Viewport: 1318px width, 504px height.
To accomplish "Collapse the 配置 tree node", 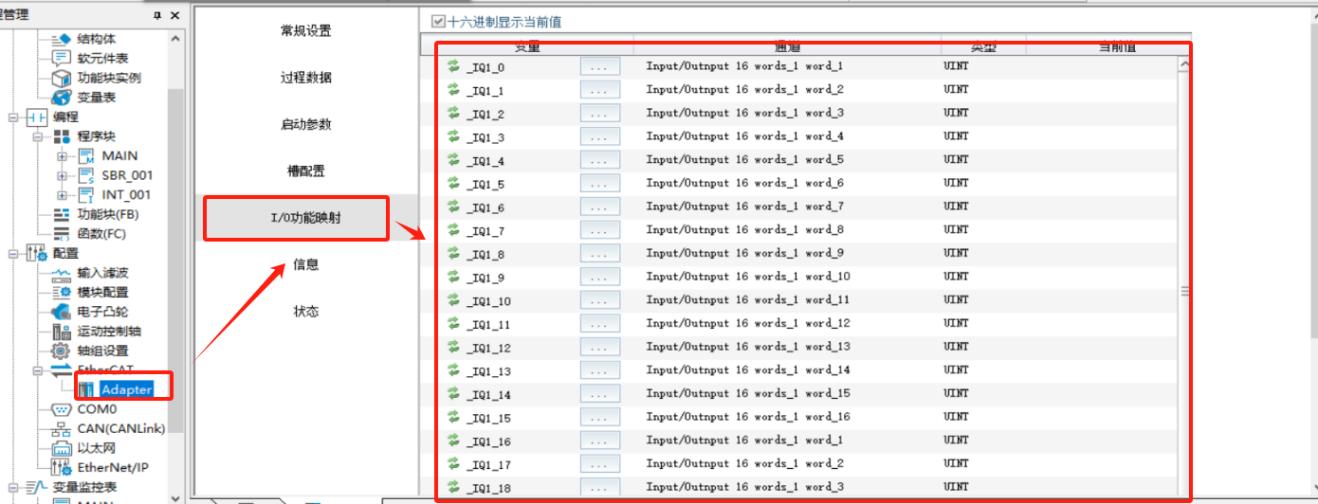I will coord(12,253).
